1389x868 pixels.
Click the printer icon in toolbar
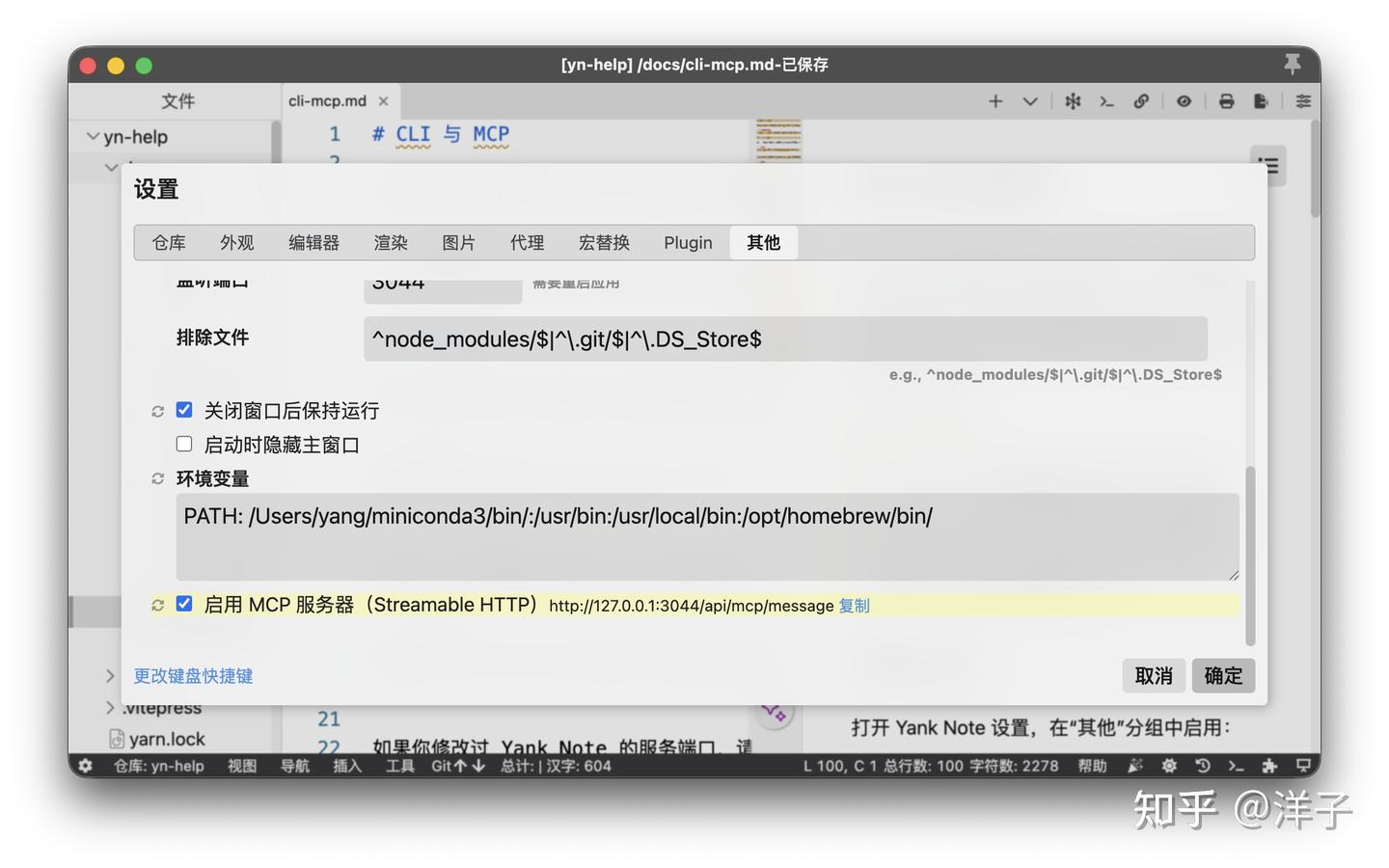pyautogui.click(x=1226, y=101)
